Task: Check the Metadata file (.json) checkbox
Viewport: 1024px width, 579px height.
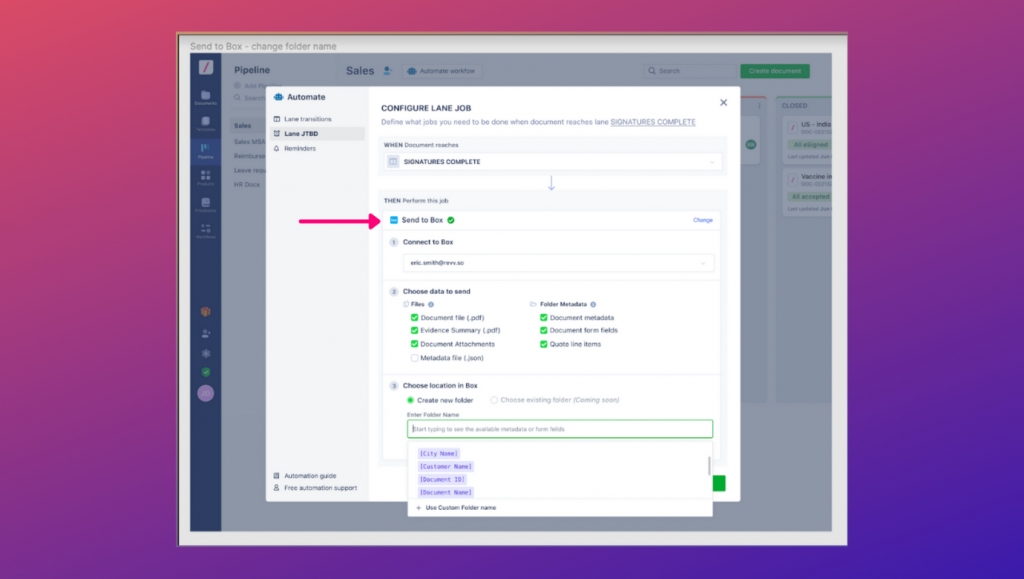Action: tap(414, 358)
